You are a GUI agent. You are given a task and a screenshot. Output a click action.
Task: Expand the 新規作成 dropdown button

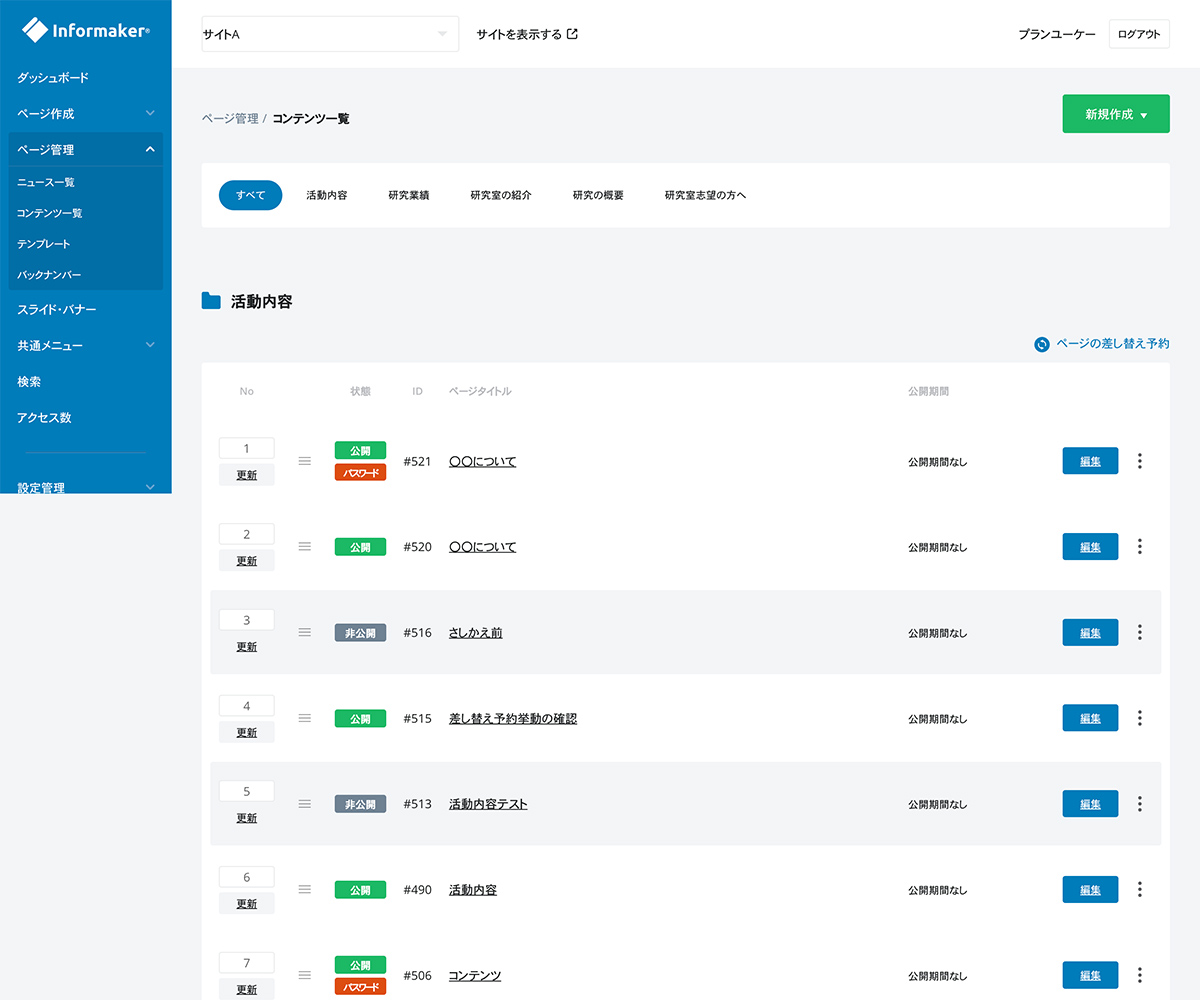pos(1115,115)
